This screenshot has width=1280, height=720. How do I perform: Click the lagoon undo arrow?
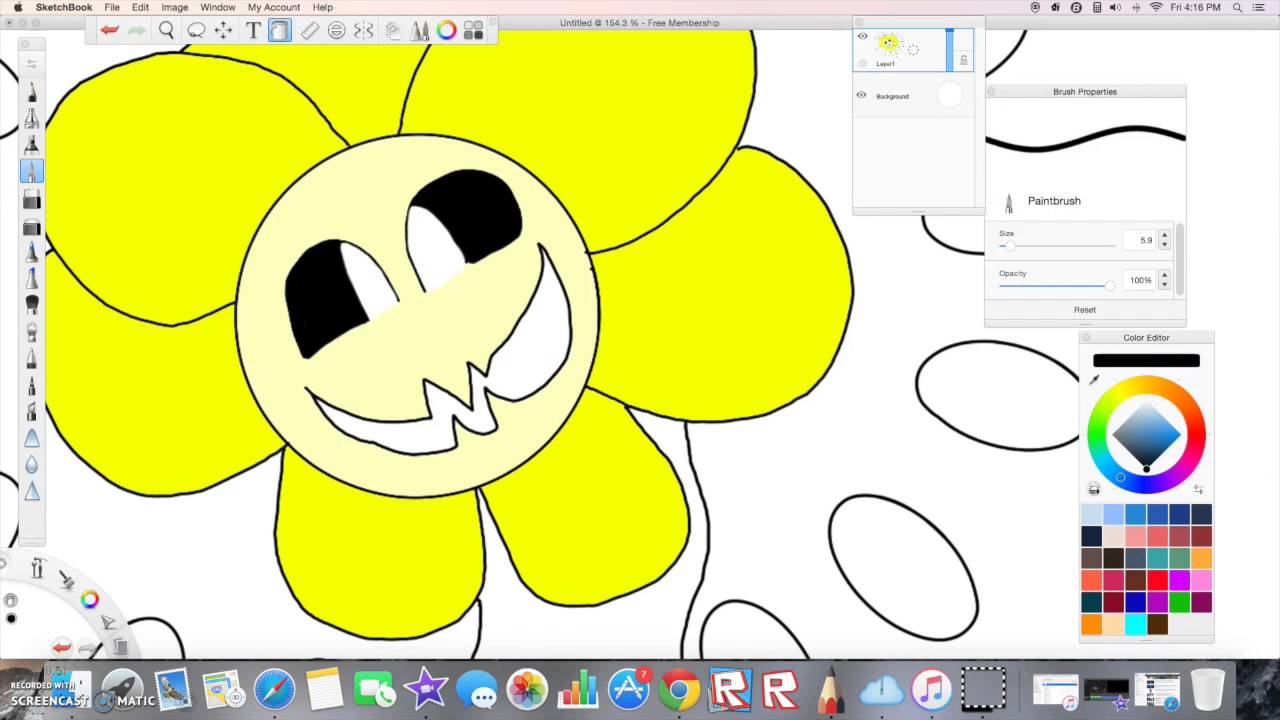pos(62,647)
